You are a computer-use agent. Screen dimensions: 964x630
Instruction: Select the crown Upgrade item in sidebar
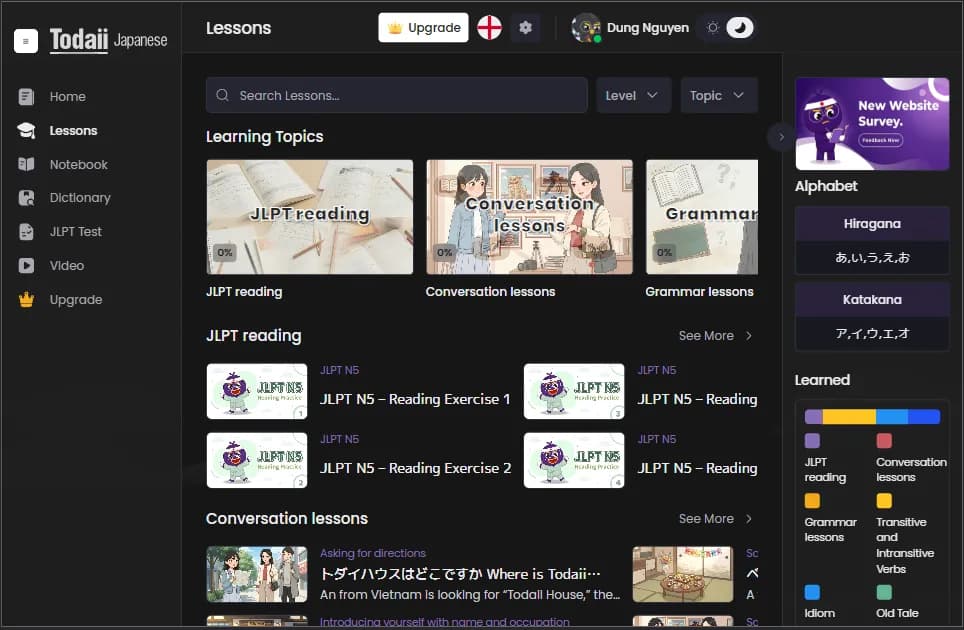tap(76, 300)
